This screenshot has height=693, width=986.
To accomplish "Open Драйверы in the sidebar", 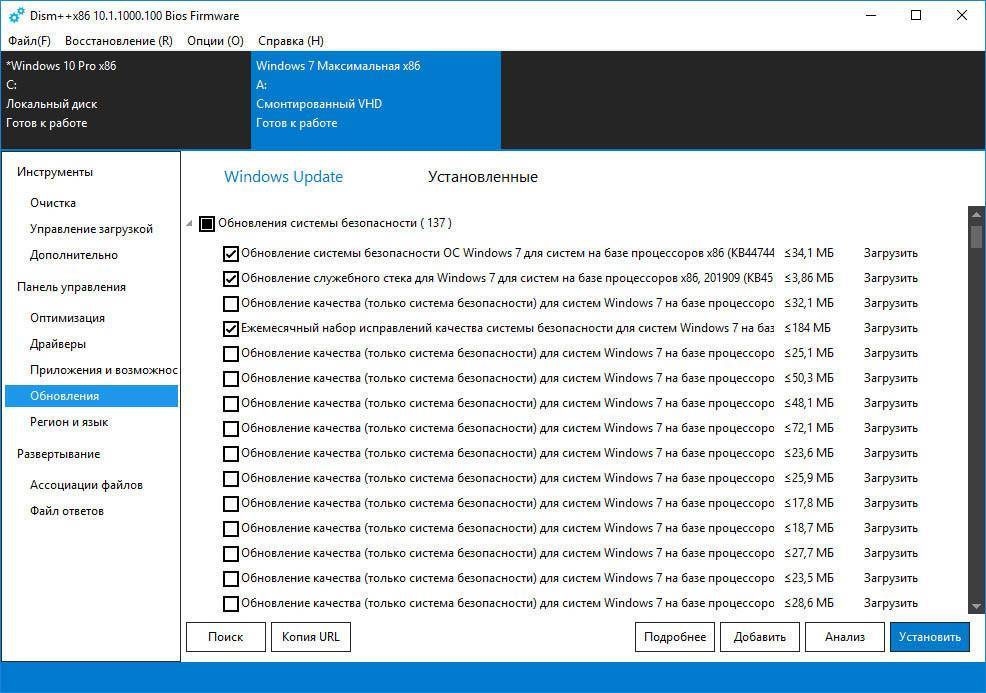I will point(58,344).
